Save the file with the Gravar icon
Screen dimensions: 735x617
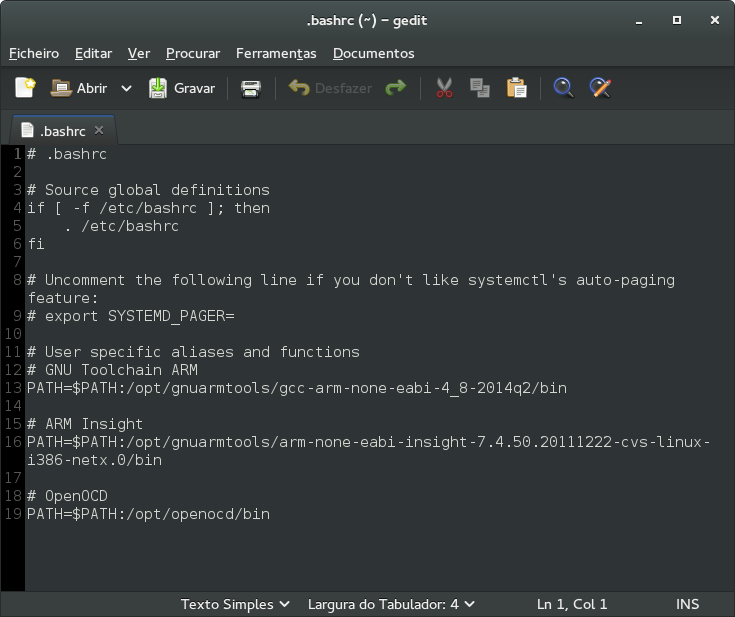click(158, 88)
